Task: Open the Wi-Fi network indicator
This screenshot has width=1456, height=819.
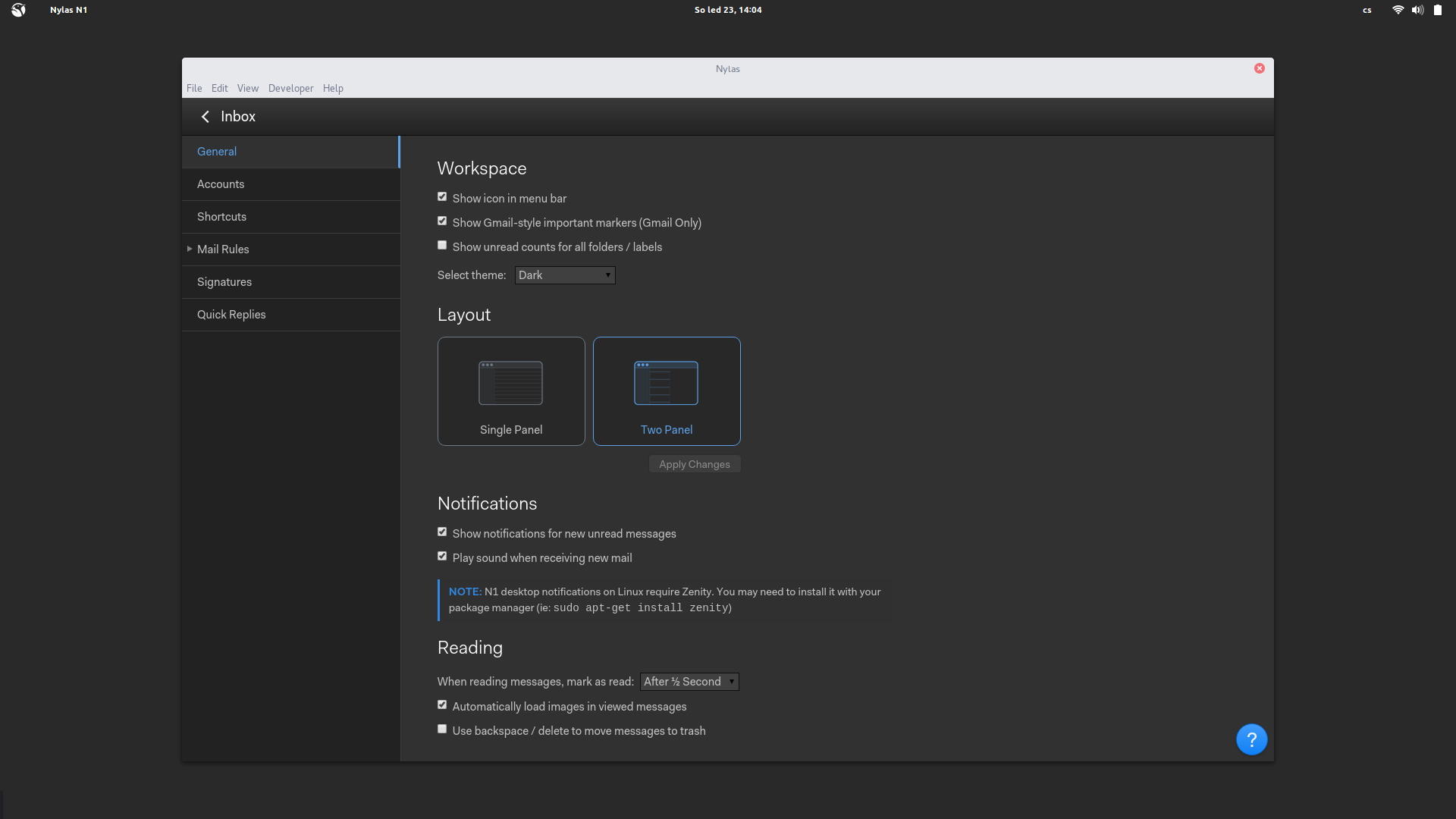Action: [1398, 10]
